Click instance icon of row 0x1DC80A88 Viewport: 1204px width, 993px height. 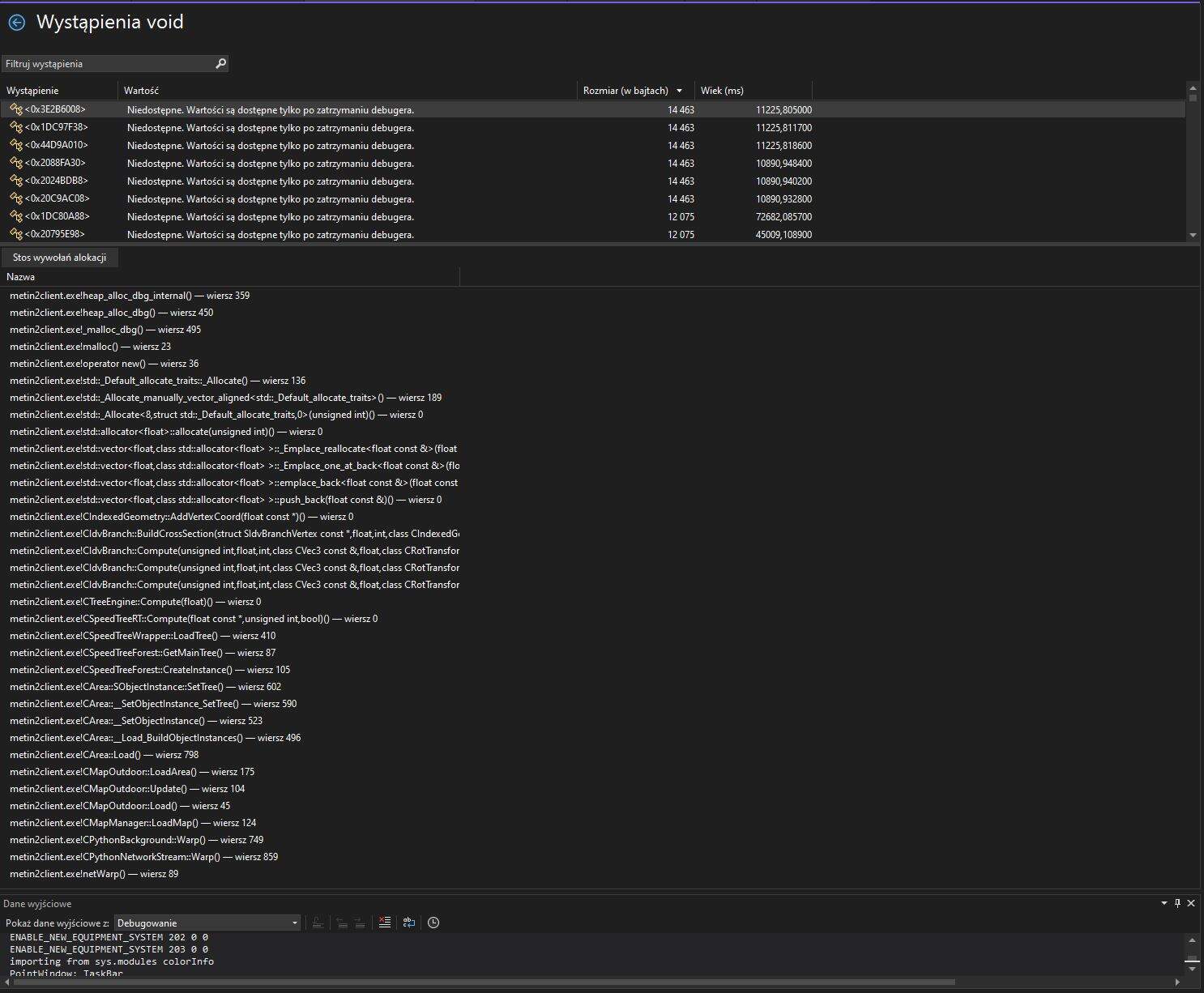(16, 216)
